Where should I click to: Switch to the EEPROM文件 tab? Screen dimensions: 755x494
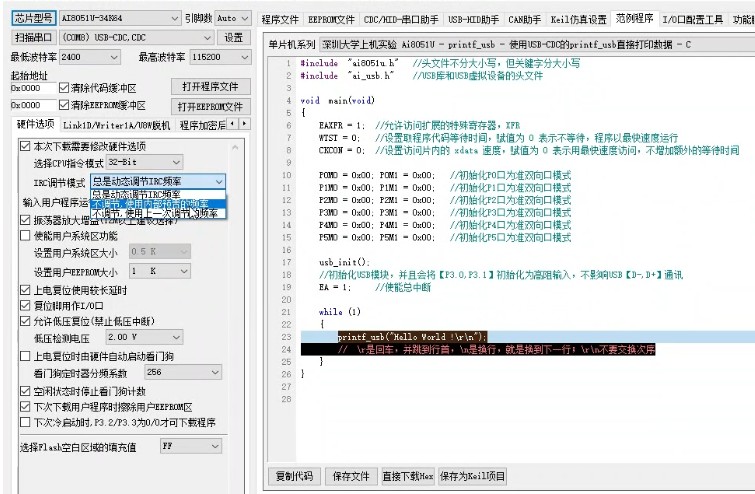(x=331, y=20)
